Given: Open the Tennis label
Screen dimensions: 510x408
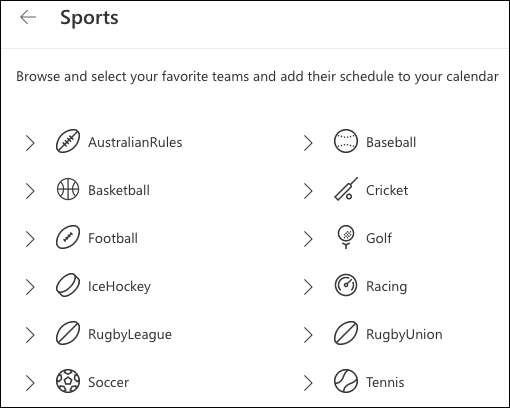Looking at the screenshot, I should pyautogui.click(x=385, y=382).
